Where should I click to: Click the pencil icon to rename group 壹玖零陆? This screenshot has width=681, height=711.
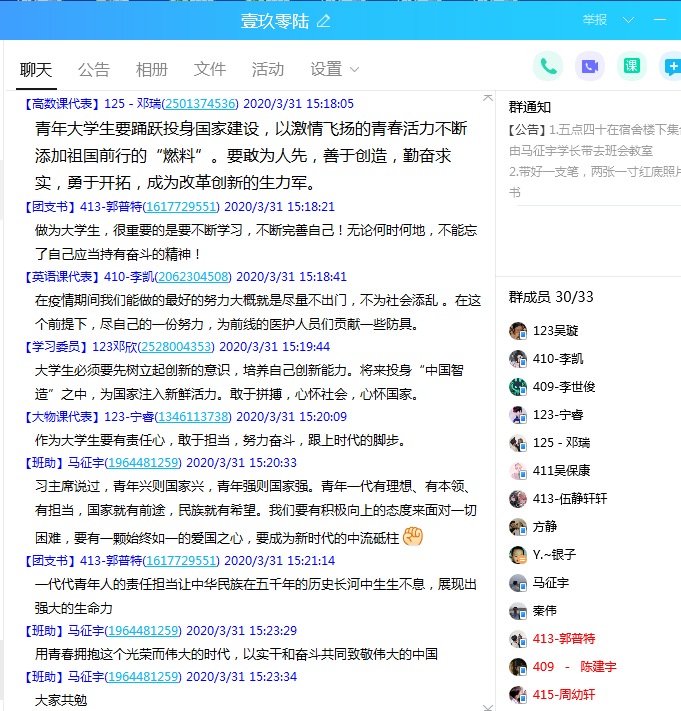click(x=323, y=21)
